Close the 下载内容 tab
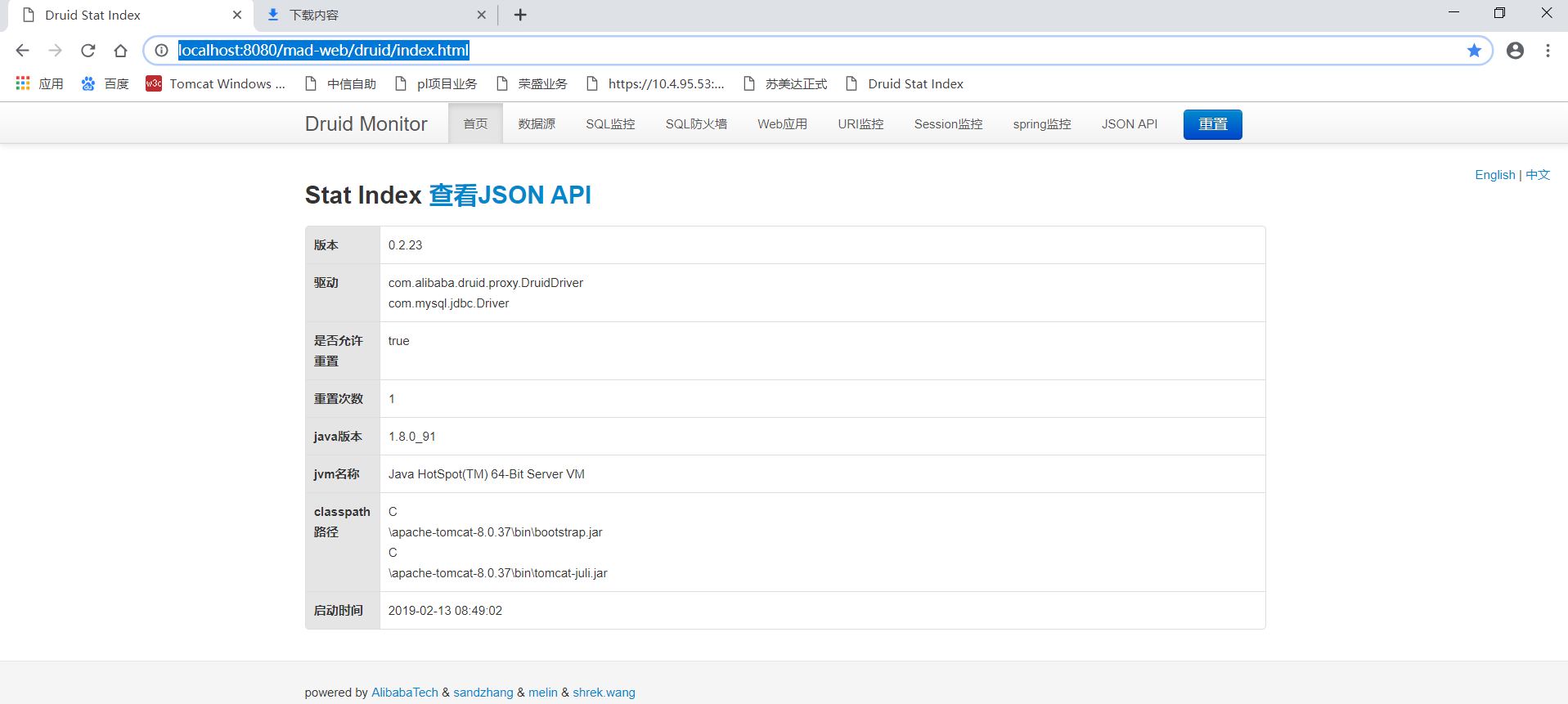The image size is (1568, 704). (x=481, y=15)
